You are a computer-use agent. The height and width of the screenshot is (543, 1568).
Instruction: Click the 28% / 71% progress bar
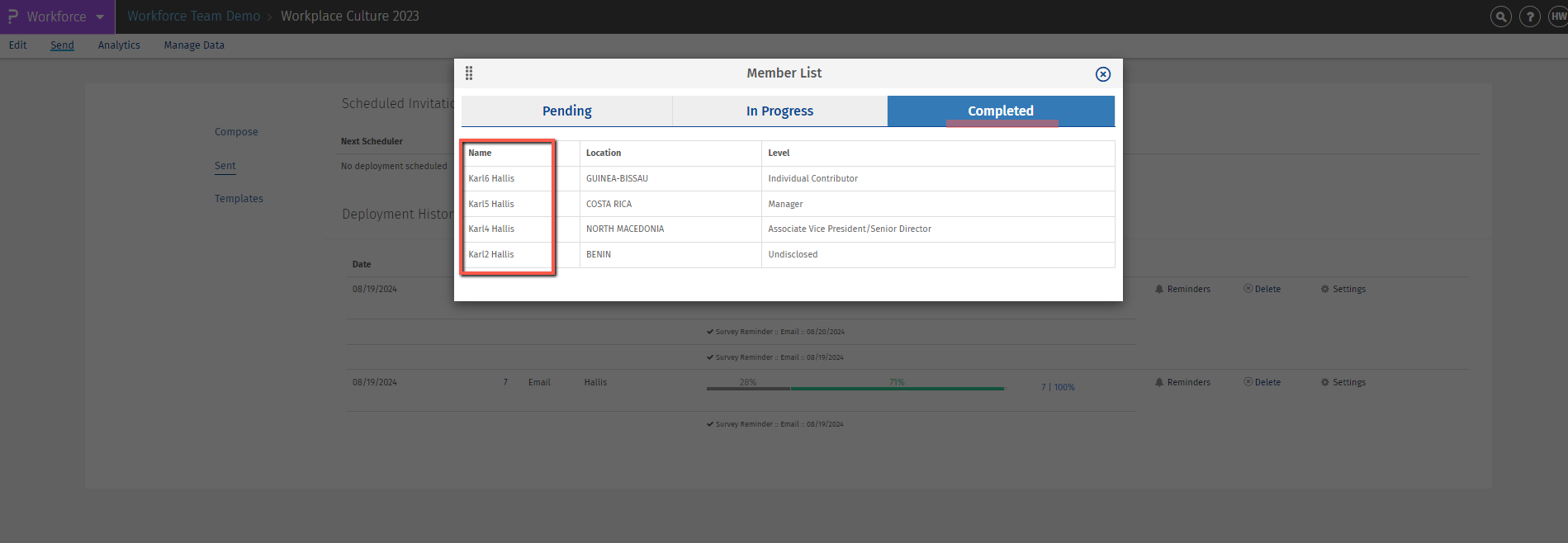855,388
